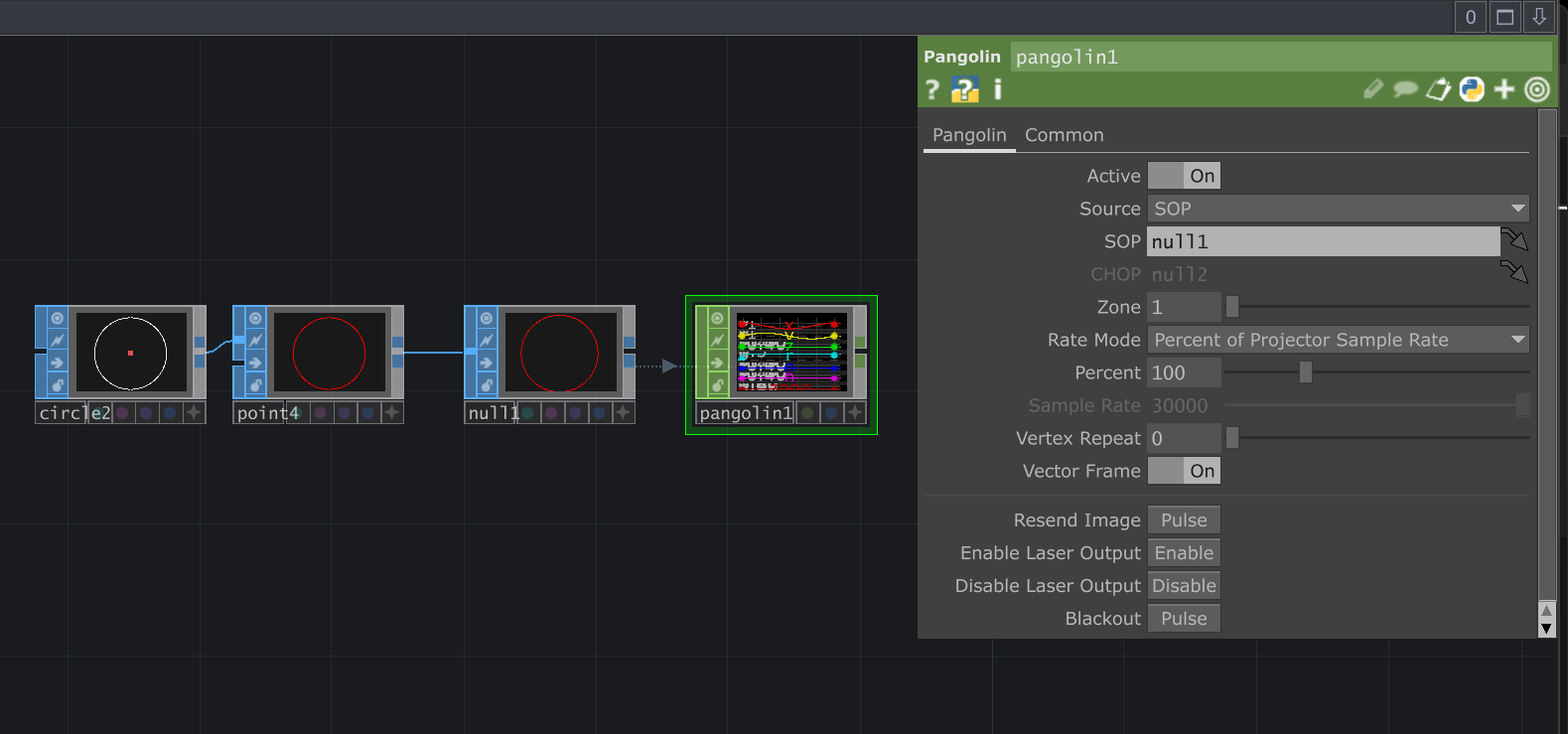
Task: Select the circle2 node viewer thumbnail
Action: point(131,353)
